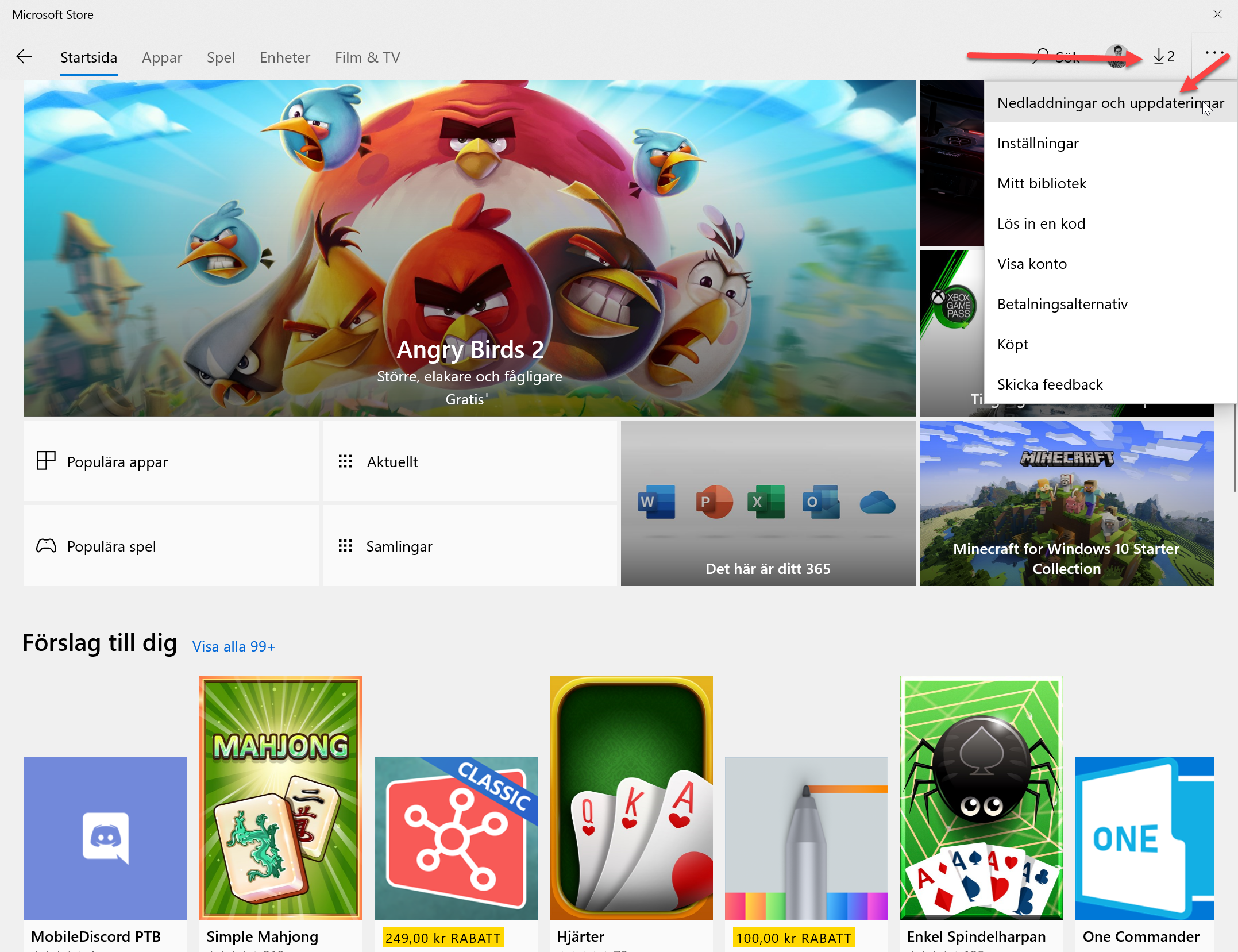Select Betalningsalternativ from the menu
The width and height of the screenshot is (1238, 952).
tap(1110, 304)
